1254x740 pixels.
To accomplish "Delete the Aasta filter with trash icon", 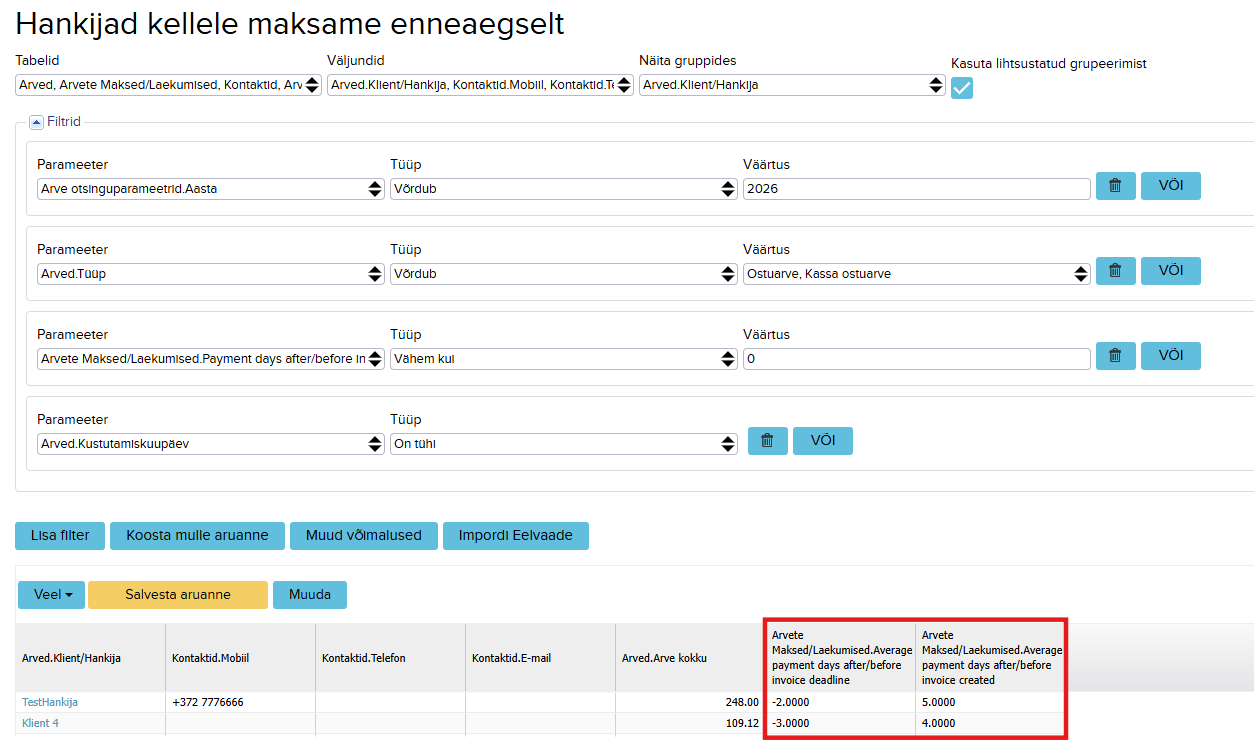I will click(x=1115, y=186).
